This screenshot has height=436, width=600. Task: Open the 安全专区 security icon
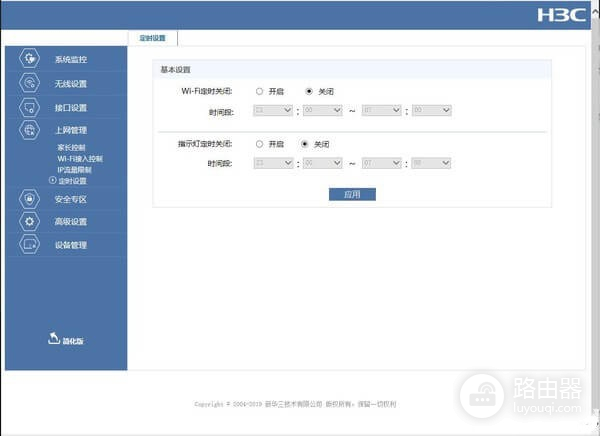click(x=30, y=198)
